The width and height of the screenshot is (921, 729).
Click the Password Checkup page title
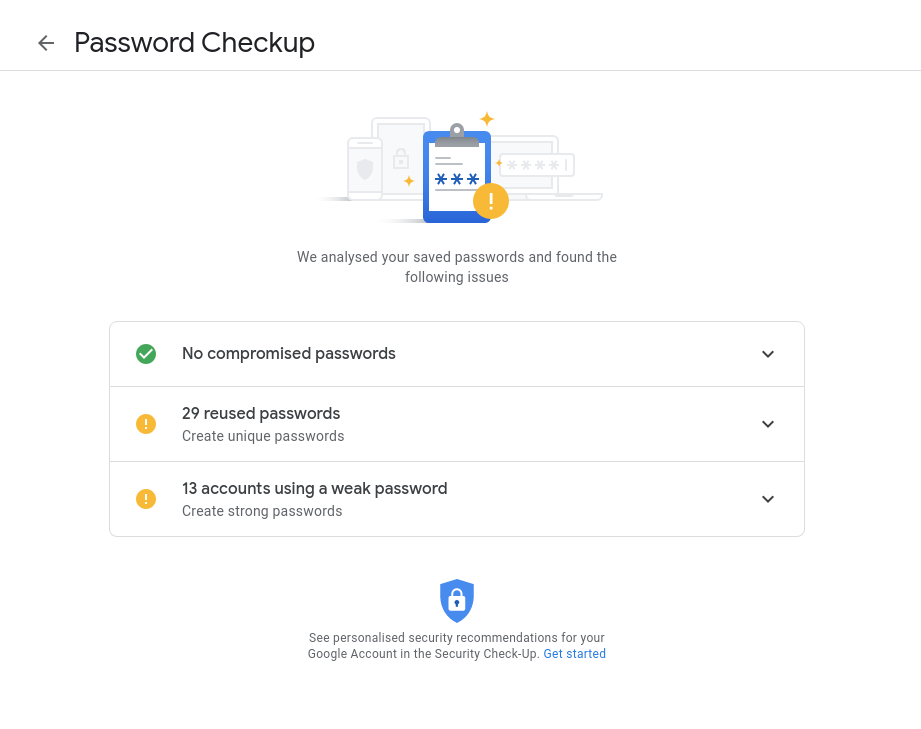[194, 43]
